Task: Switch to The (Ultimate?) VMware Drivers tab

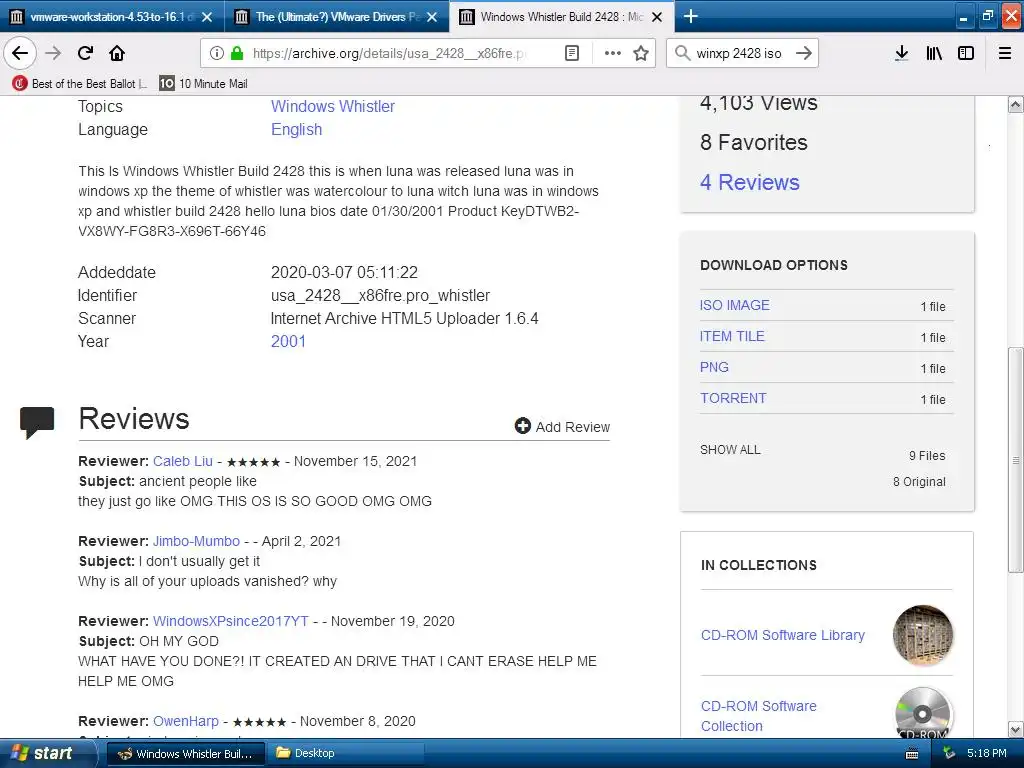Action: click(x=337, y=16)
